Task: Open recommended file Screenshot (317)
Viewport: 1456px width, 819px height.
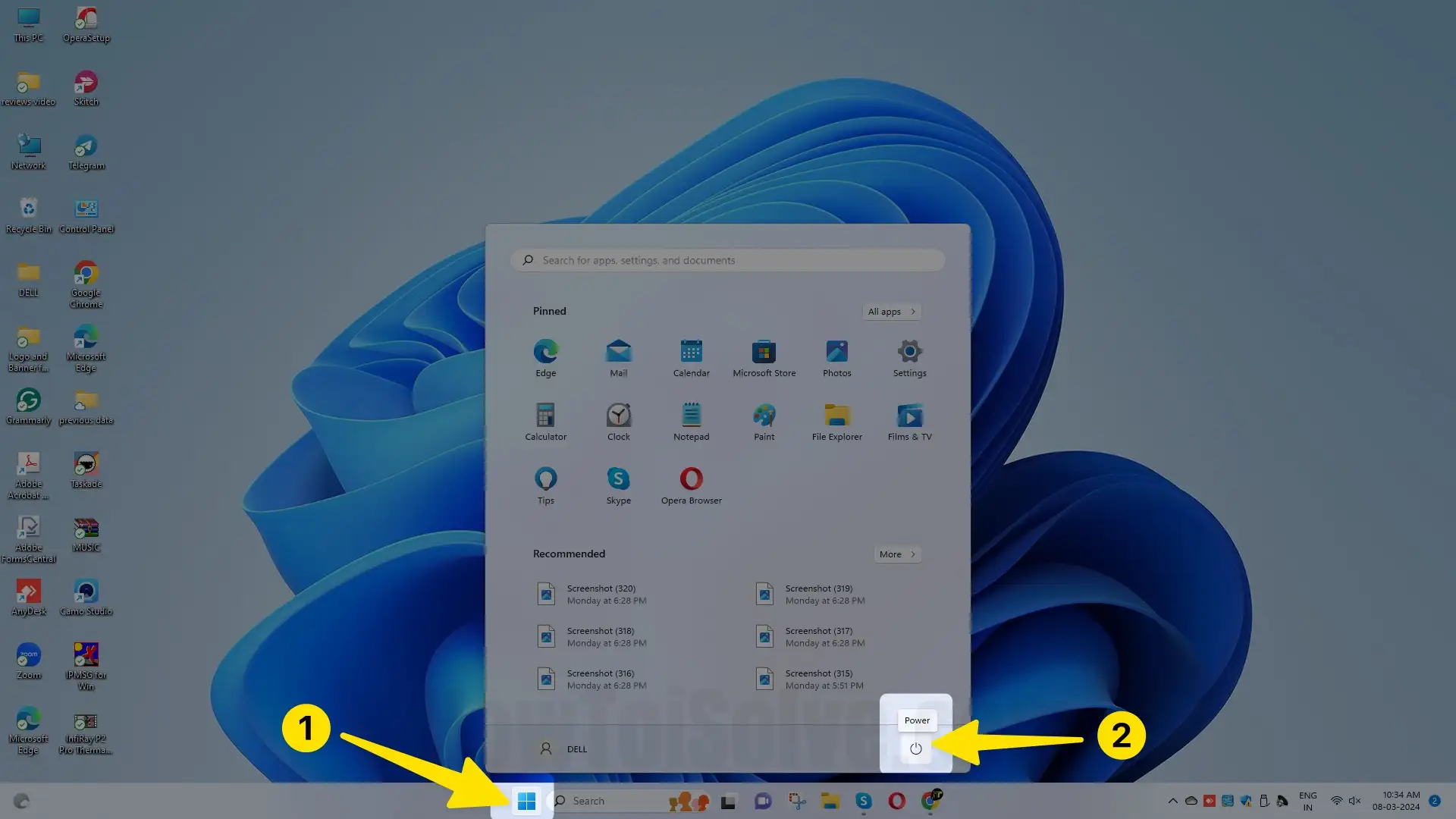Action: (811, 637)
